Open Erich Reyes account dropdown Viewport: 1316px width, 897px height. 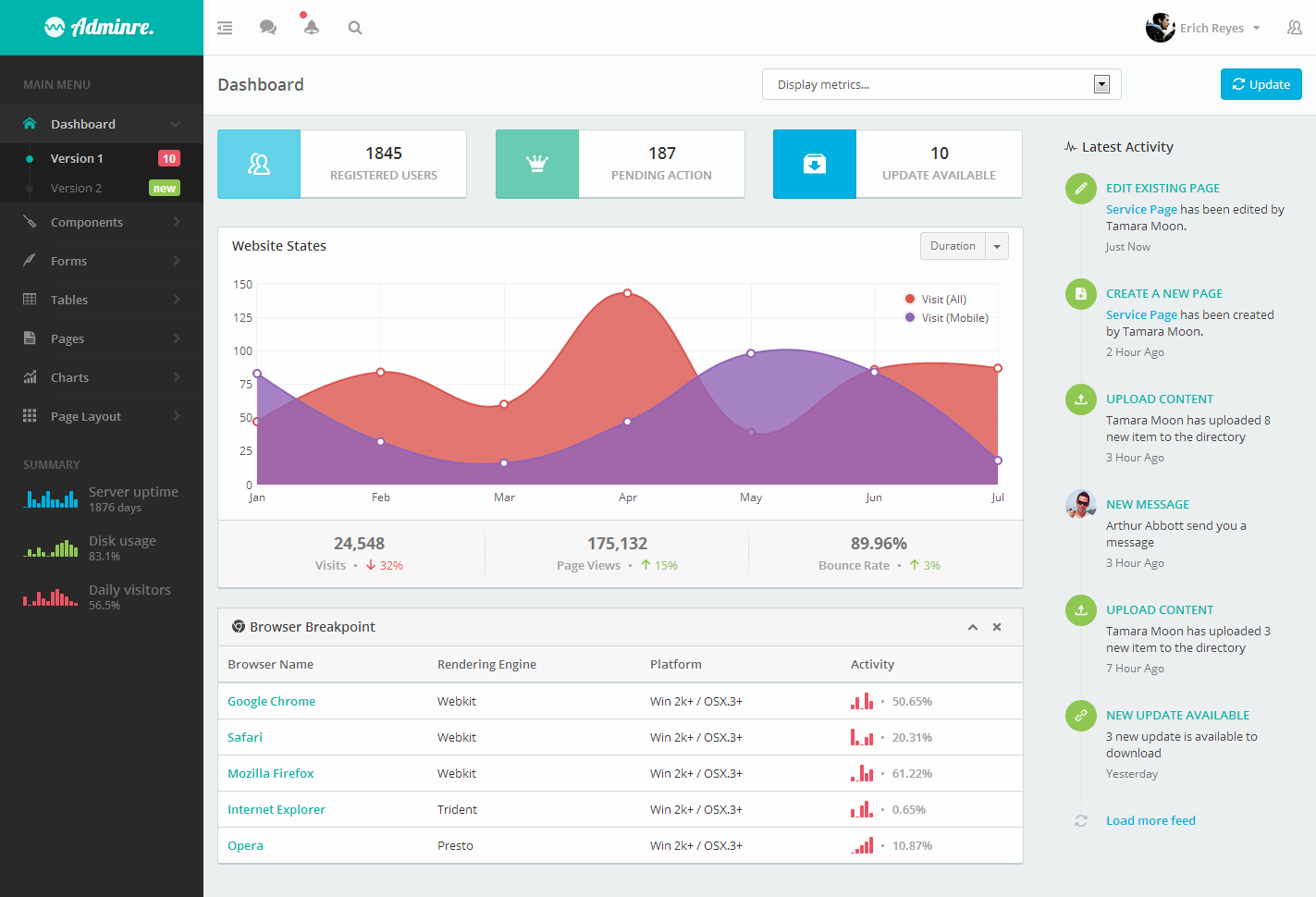(x=1256, y=28)
